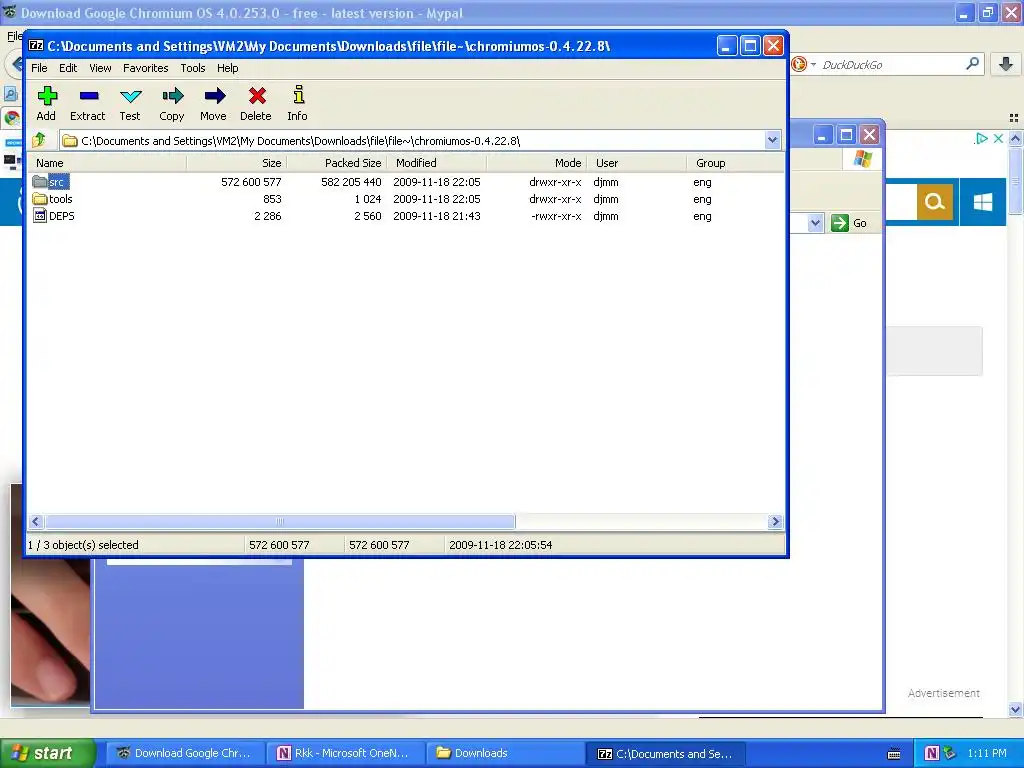Image resolution: width=1024 pixels, height=768 pixels.
Task: Click the Extract toolbar icon
Action: (89, 96)
